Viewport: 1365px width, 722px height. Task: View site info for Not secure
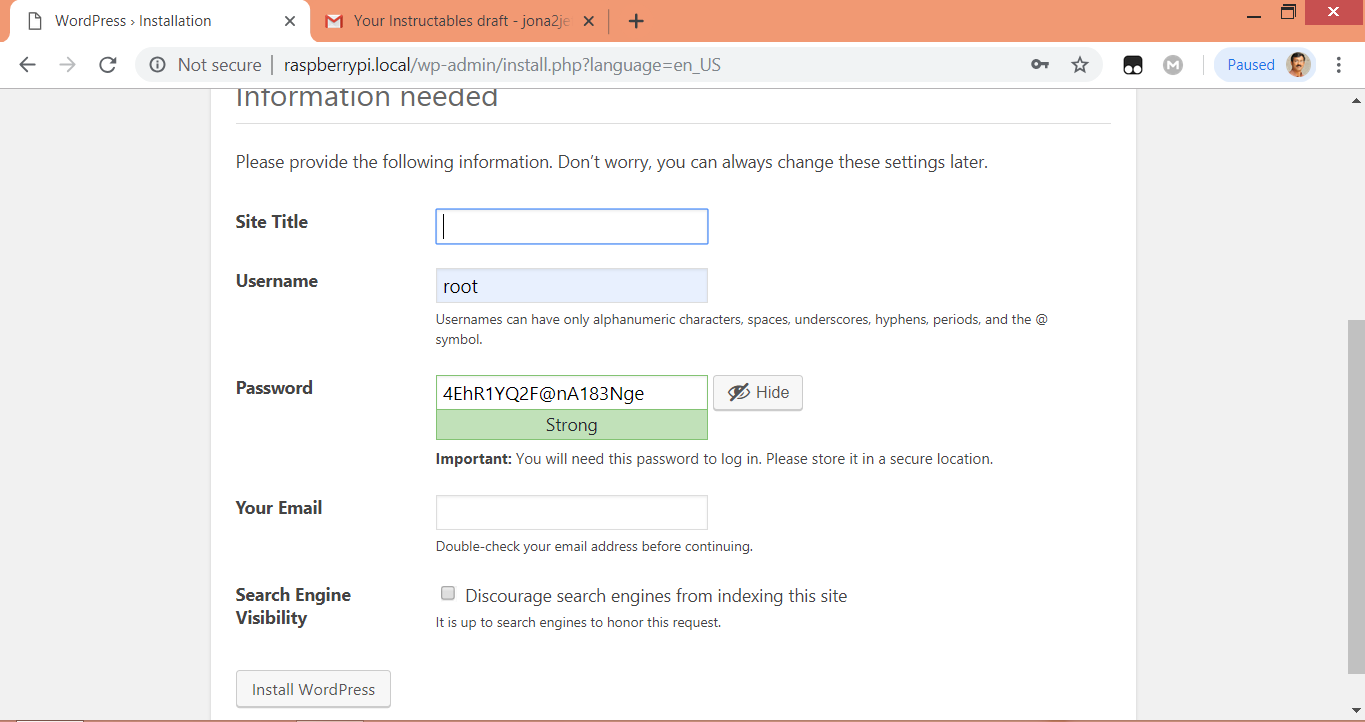[205, 65]
